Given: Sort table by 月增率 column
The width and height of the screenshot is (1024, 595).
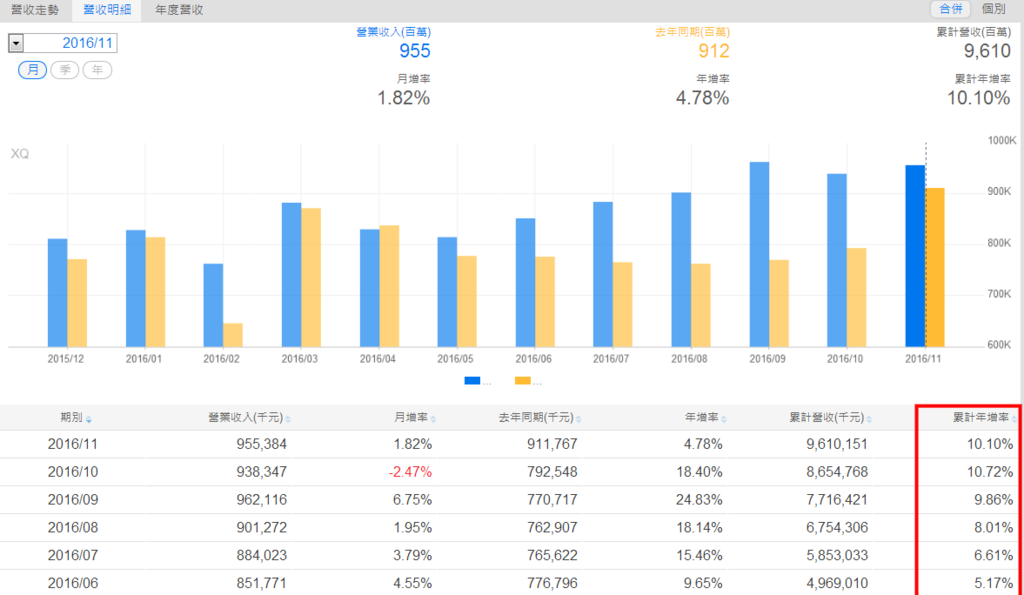Looking at the screenshot, I should pos(415,418).
